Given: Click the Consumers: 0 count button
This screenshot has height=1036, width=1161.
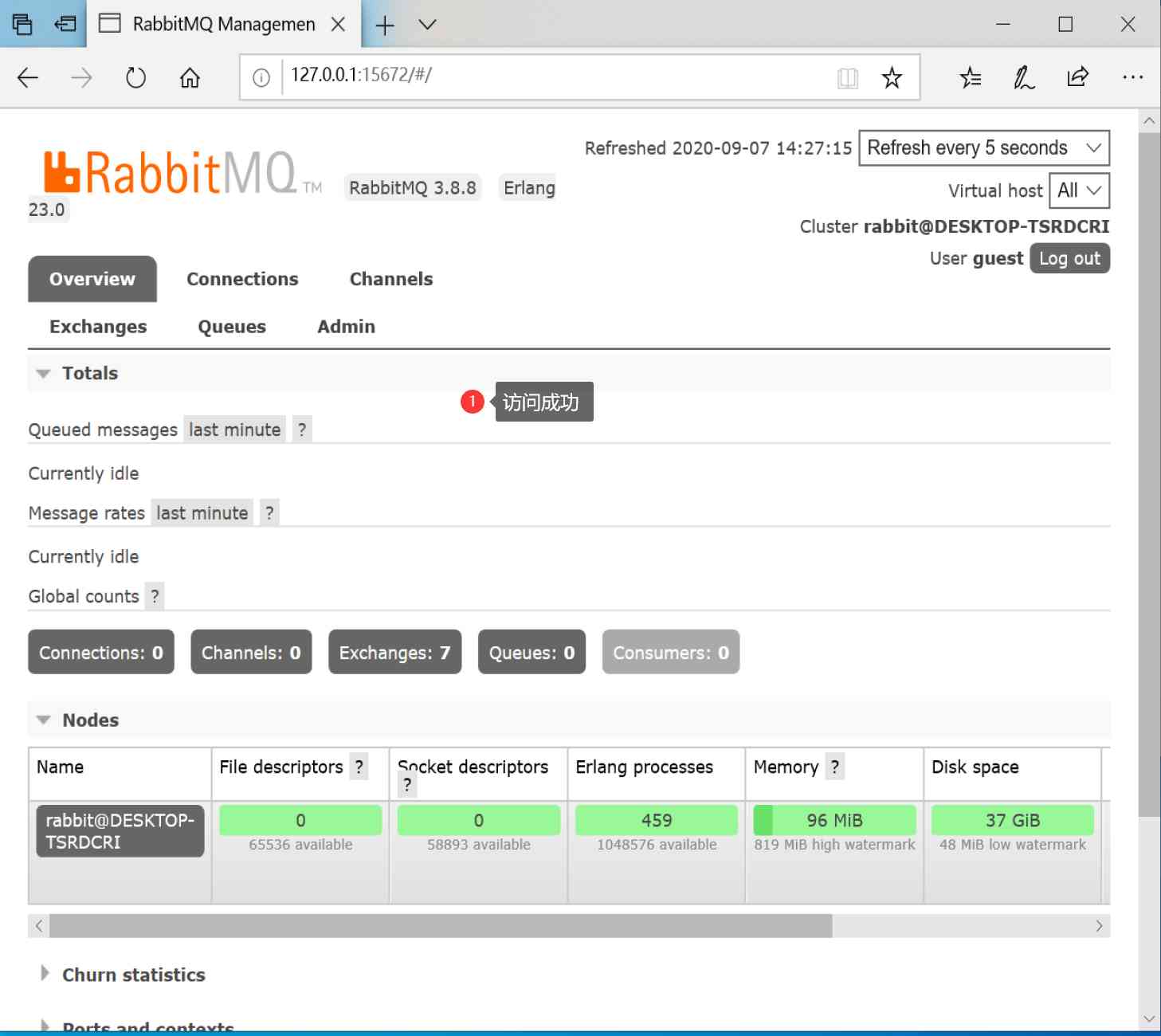Looking at the screenshot, I should click(671, 653).
